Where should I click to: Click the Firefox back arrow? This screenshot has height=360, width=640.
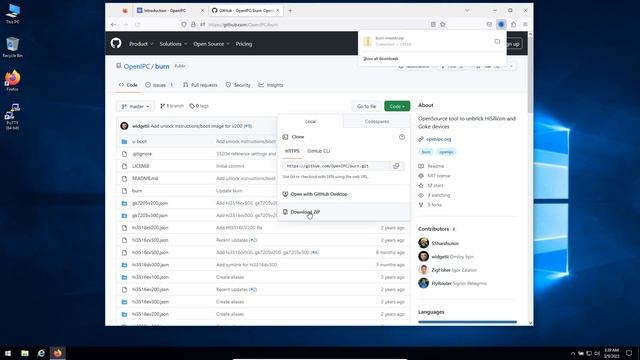click(113, 24)
